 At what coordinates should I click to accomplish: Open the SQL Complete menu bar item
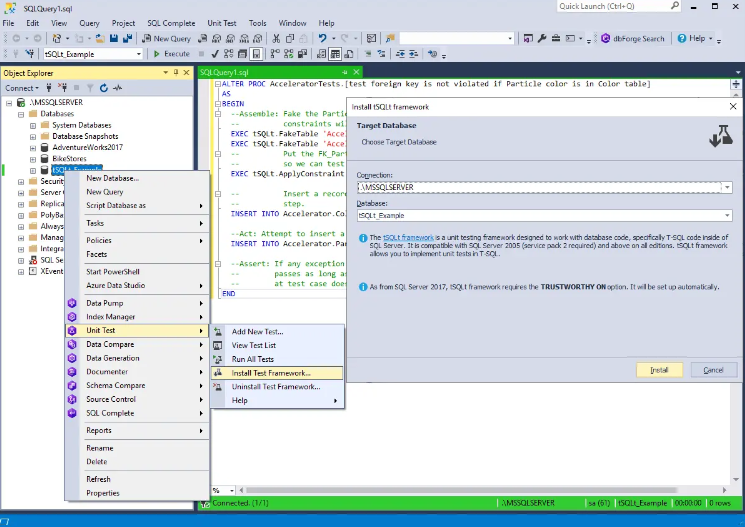point(171,23)
